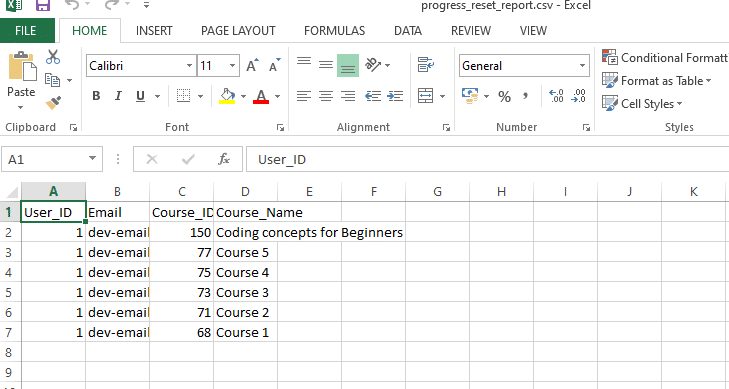Align text left

click(304, 96)
